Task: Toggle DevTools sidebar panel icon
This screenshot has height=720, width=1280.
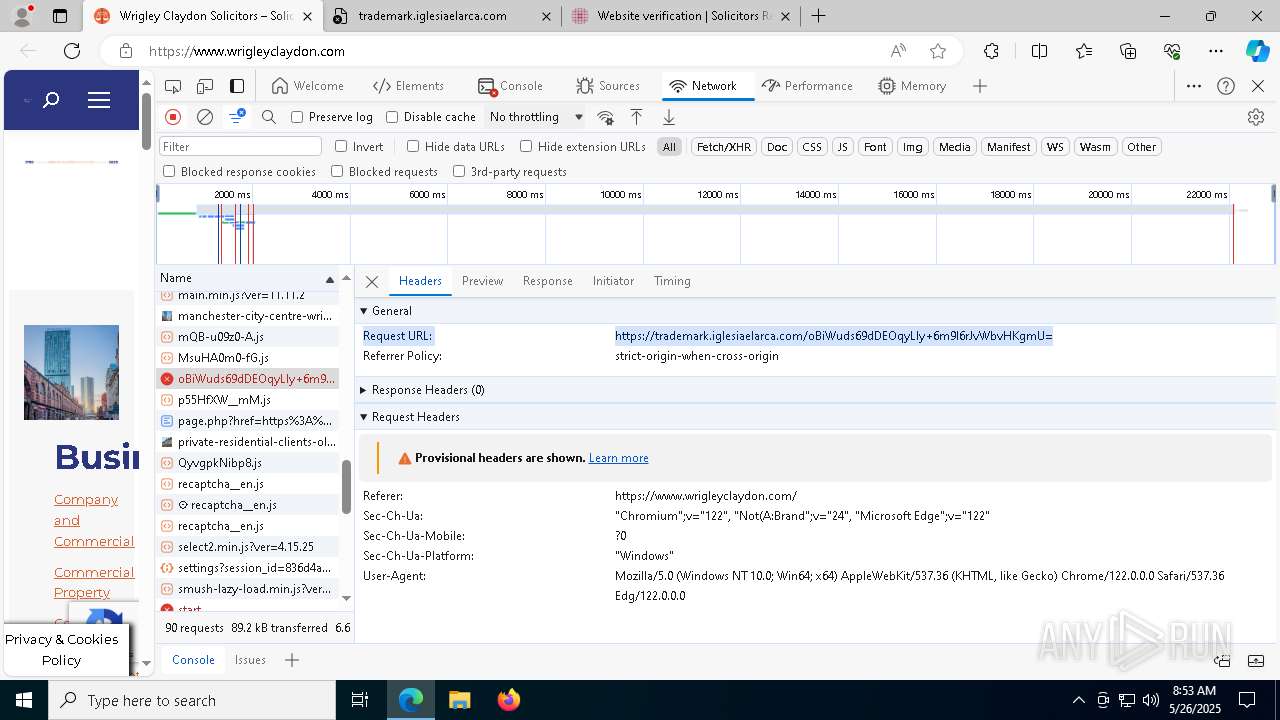Action: 237,86
